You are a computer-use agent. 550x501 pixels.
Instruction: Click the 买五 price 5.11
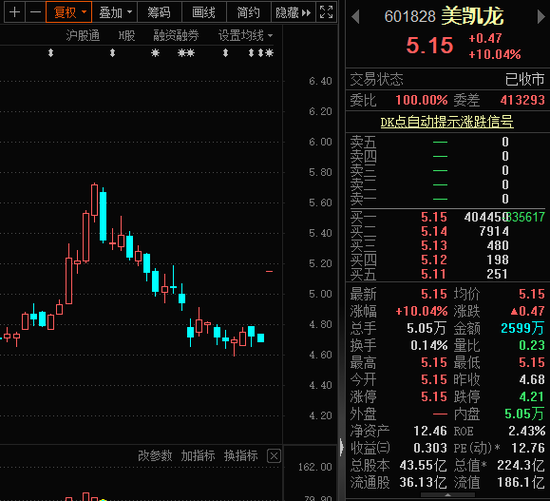click(x=434, y=274)
